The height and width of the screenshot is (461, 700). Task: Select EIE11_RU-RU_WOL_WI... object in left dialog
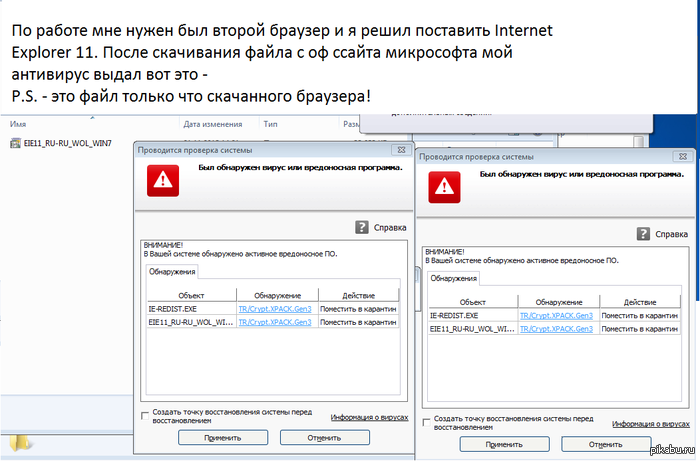tap(191, 322)
